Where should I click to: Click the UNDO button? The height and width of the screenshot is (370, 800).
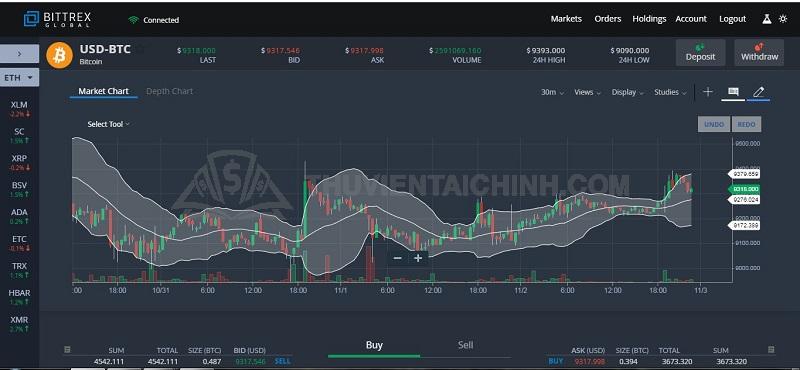click(x=714, y=124)
